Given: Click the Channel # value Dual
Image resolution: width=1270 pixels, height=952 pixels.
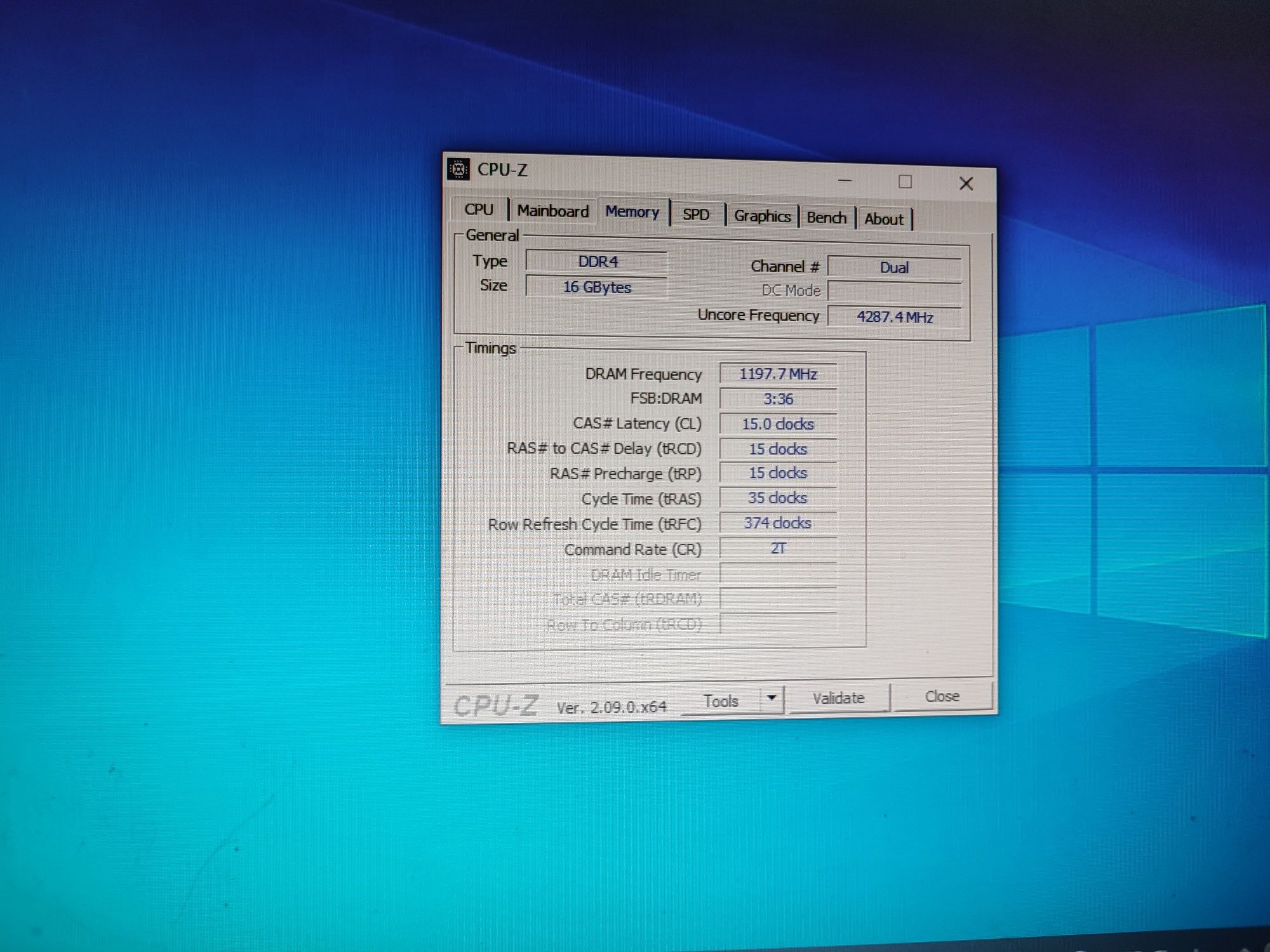Looking at the screenshot, I should (x=894, y=267).
